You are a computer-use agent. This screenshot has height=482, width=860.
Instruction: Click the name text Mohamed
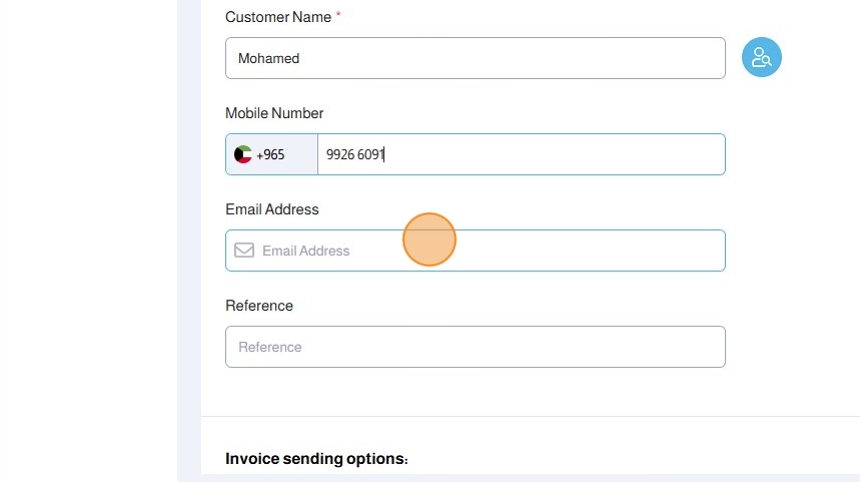click(x=268, y=58)
